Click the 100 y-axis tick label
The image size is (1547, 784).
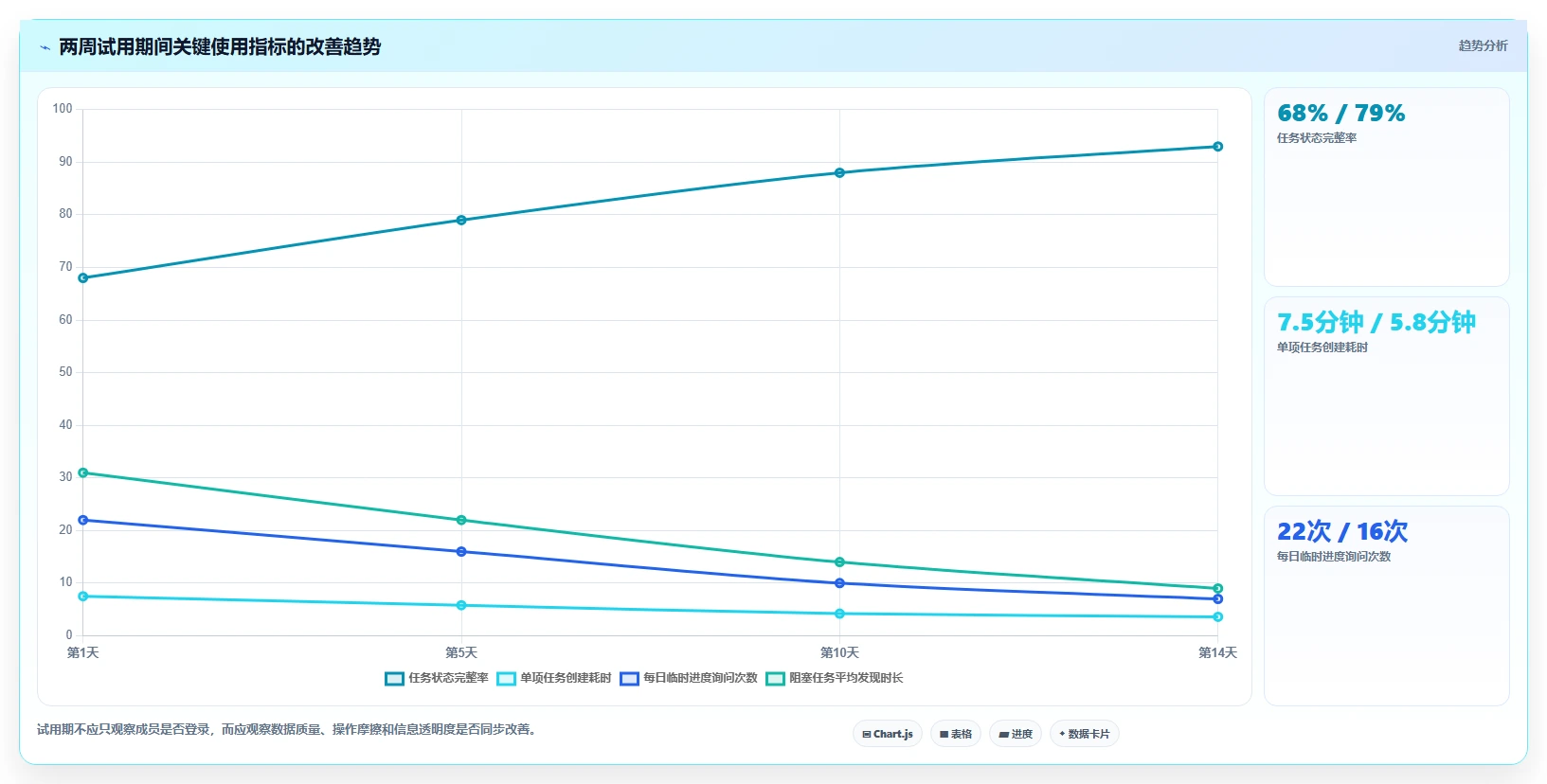pyautogui.click(x=63, y=109)
